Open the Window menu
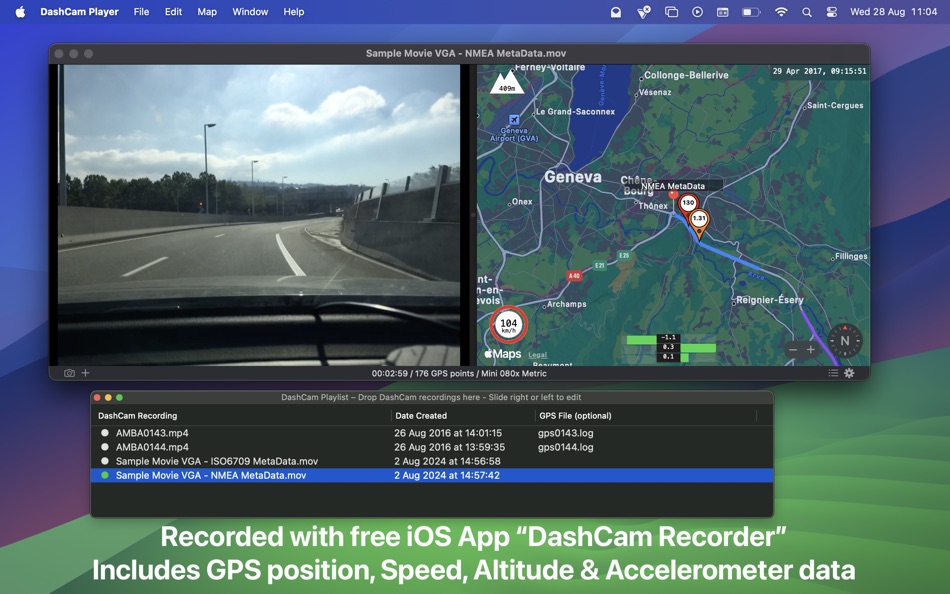Viewport: 950px width, 594px height. click(x=250, y=12)
